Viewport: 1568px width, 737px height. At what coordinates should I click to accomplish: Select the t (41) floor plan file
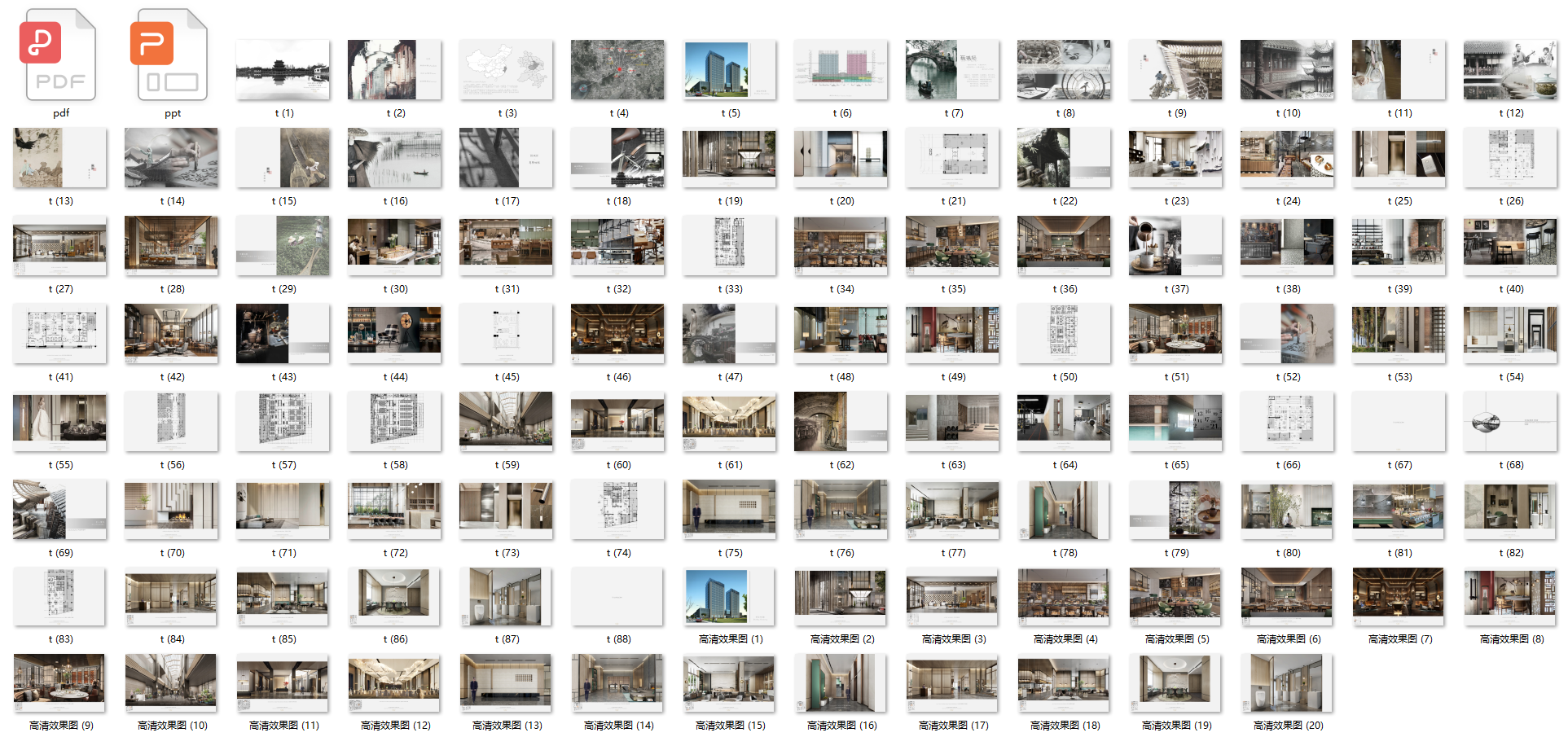click(x=59, y=333)
